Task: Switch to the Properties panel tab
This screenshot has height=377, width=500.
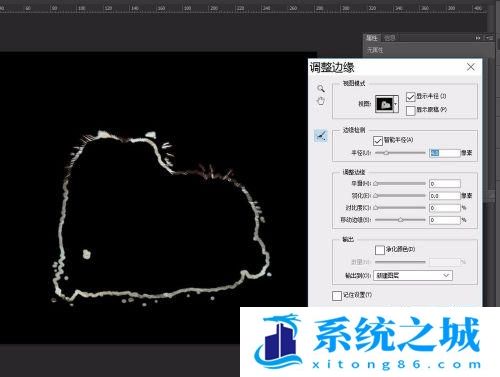Action: (x=372, y=38)
